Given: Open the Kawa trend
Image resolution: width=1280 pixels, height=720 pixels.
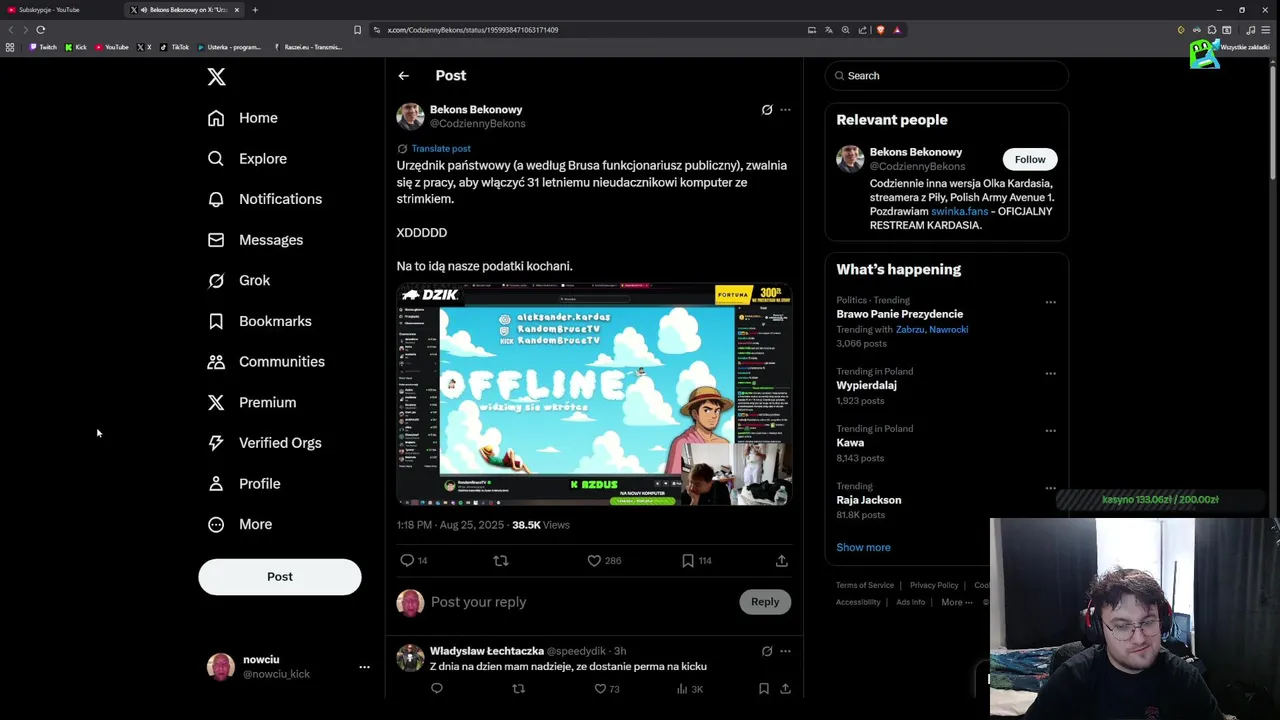Looking at the screenshot, I should [850, 443].
